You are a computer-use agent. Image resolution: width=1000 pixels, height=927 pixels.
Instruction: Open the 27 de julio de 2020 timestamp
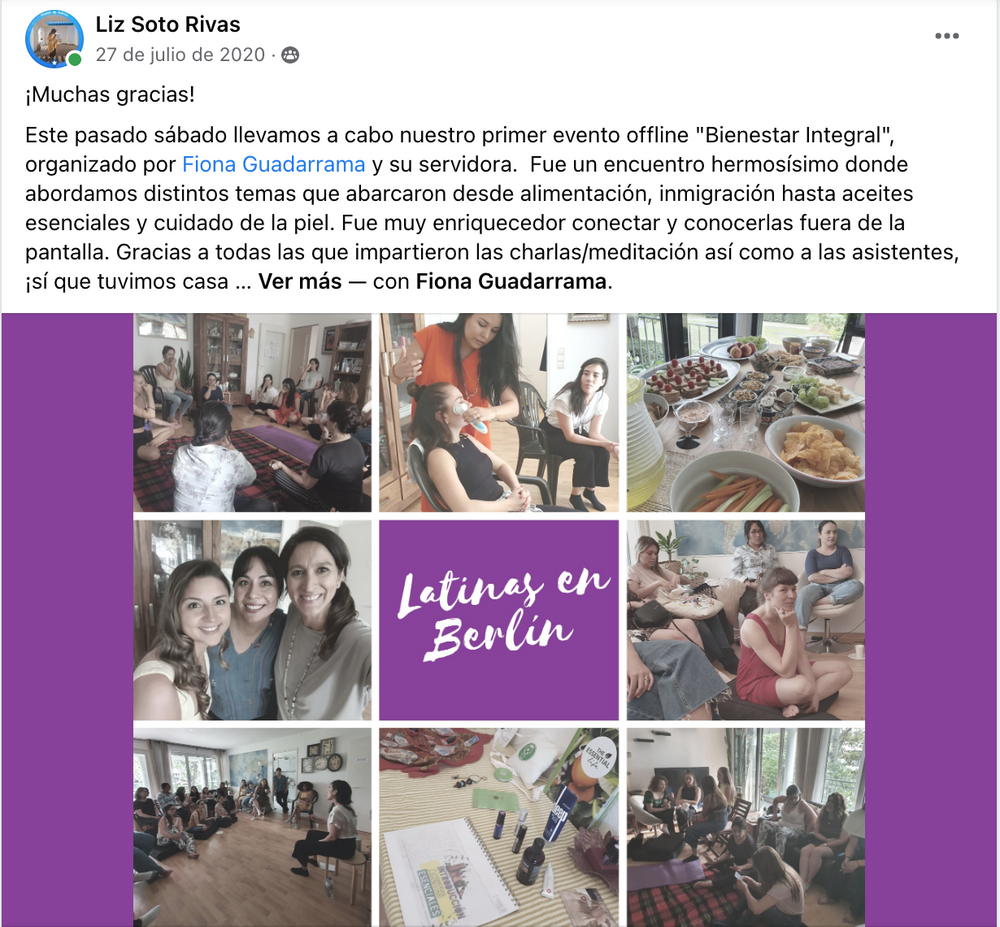point(180,55)
